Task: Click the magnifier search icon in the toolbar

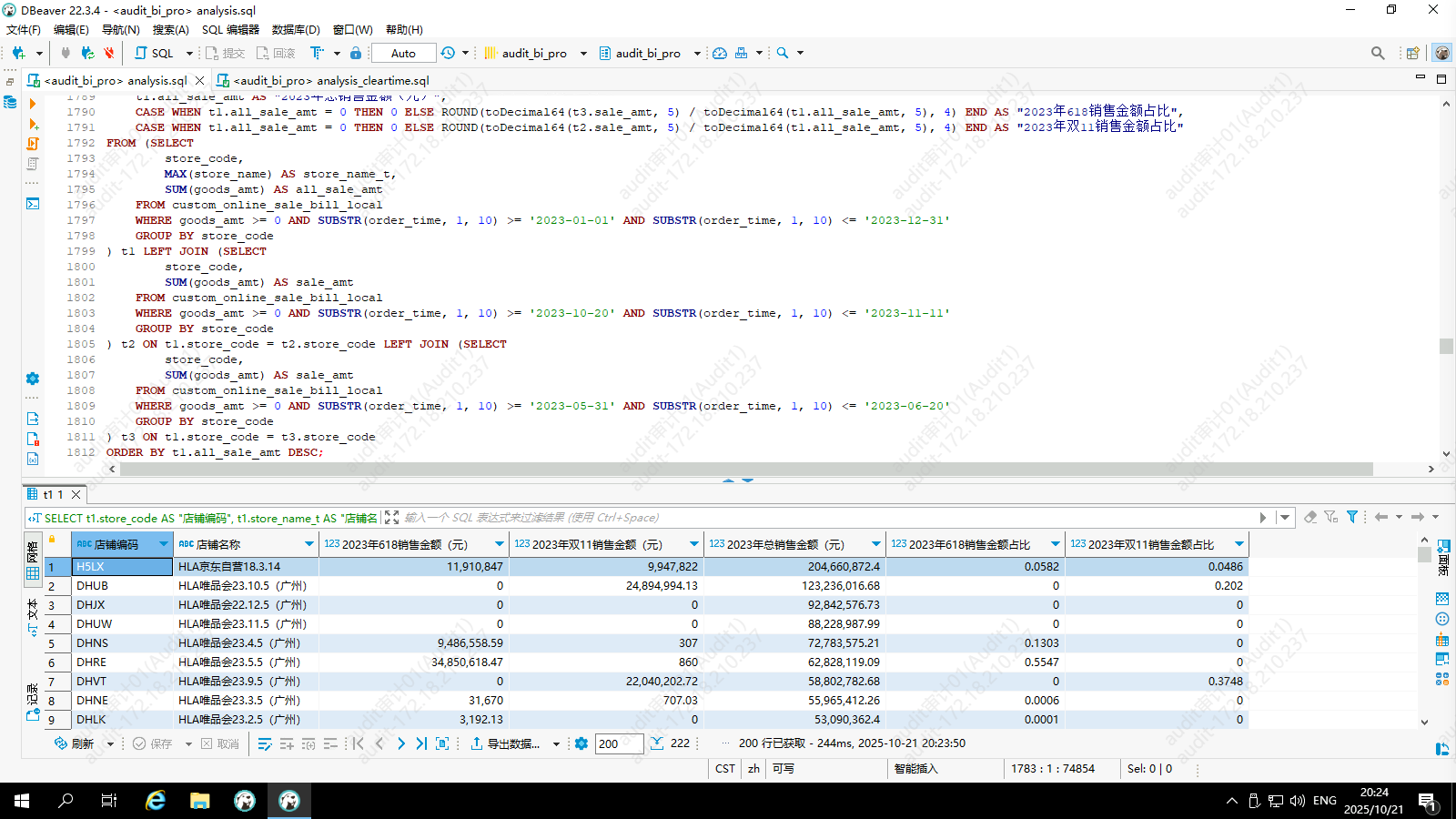Action: [x=783, y=53]
